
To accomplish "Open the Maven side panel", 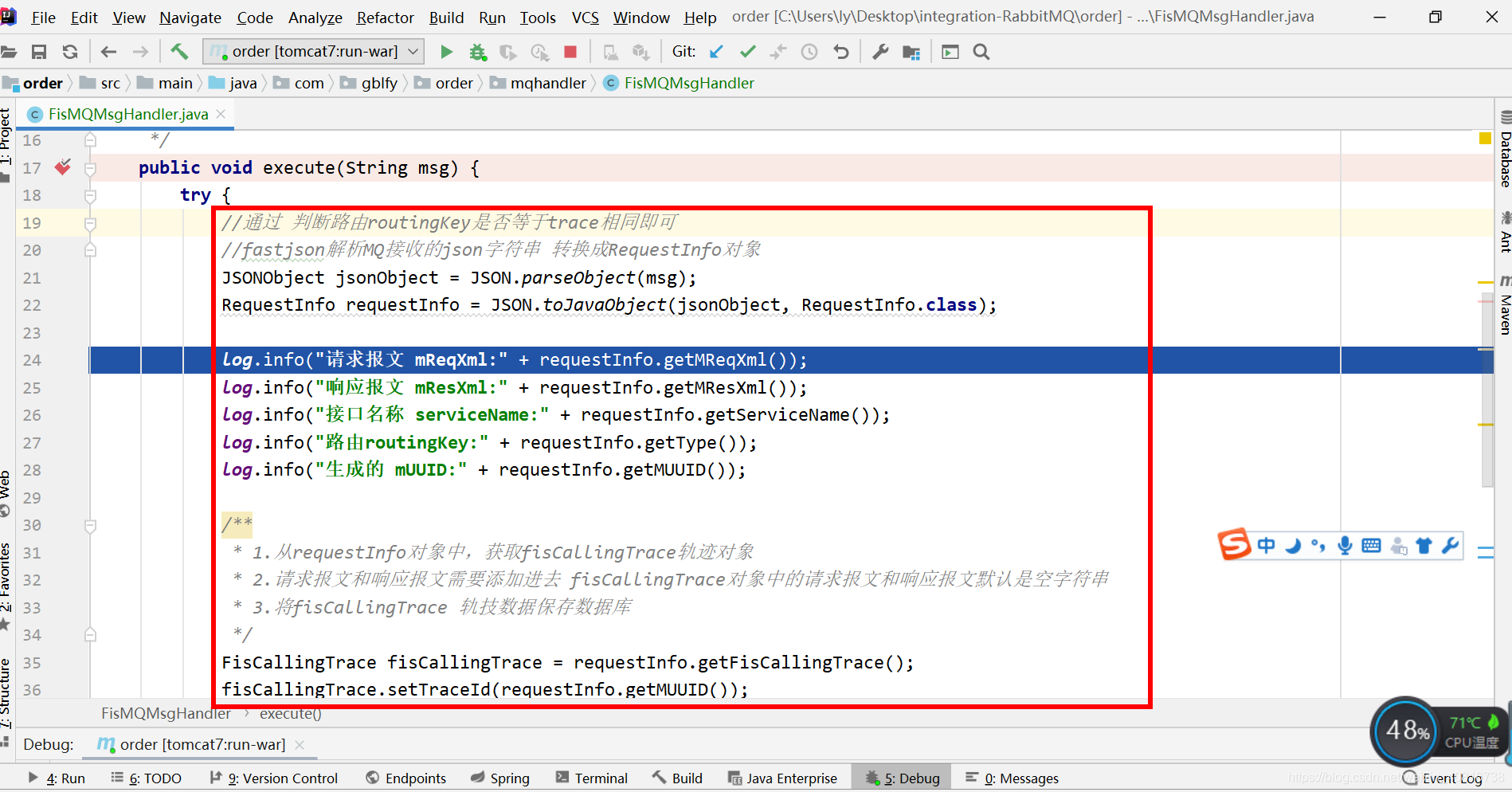I will pos(1505,304).
